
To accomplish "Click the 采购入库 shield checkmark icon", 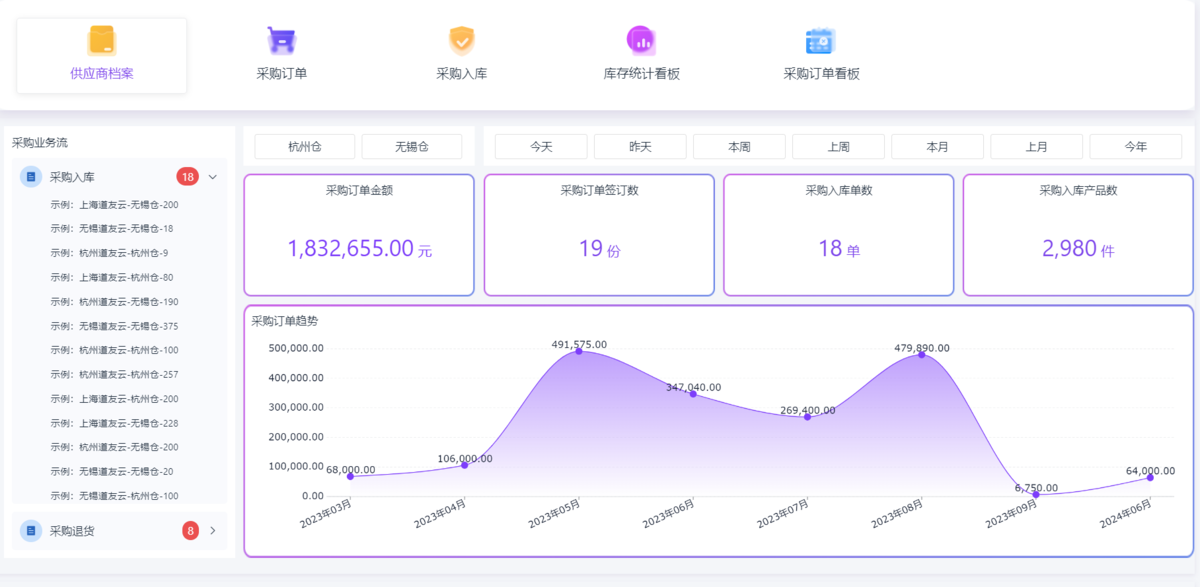I will [x=461, y=40].
